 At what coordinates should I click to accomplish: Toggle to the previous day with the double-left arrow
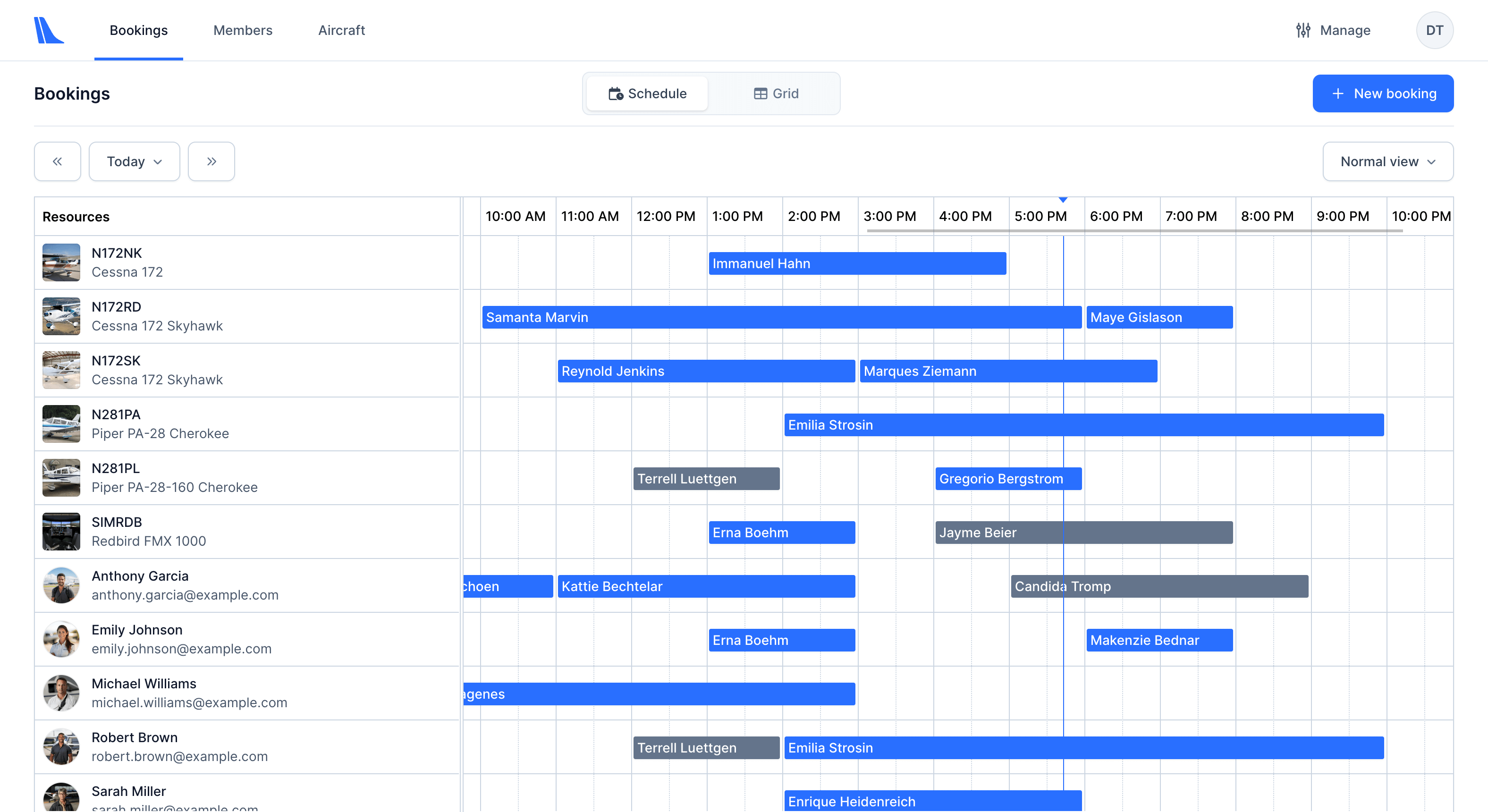click(57, 161)
